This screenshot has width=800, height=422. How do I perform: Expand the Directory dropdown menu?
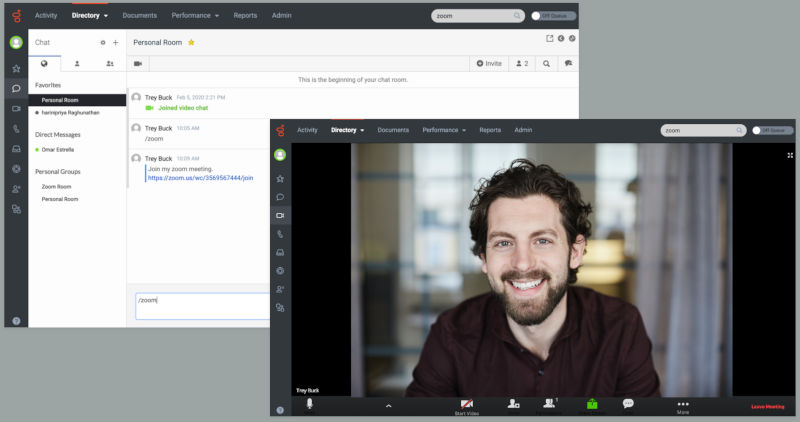click(90, 16)
